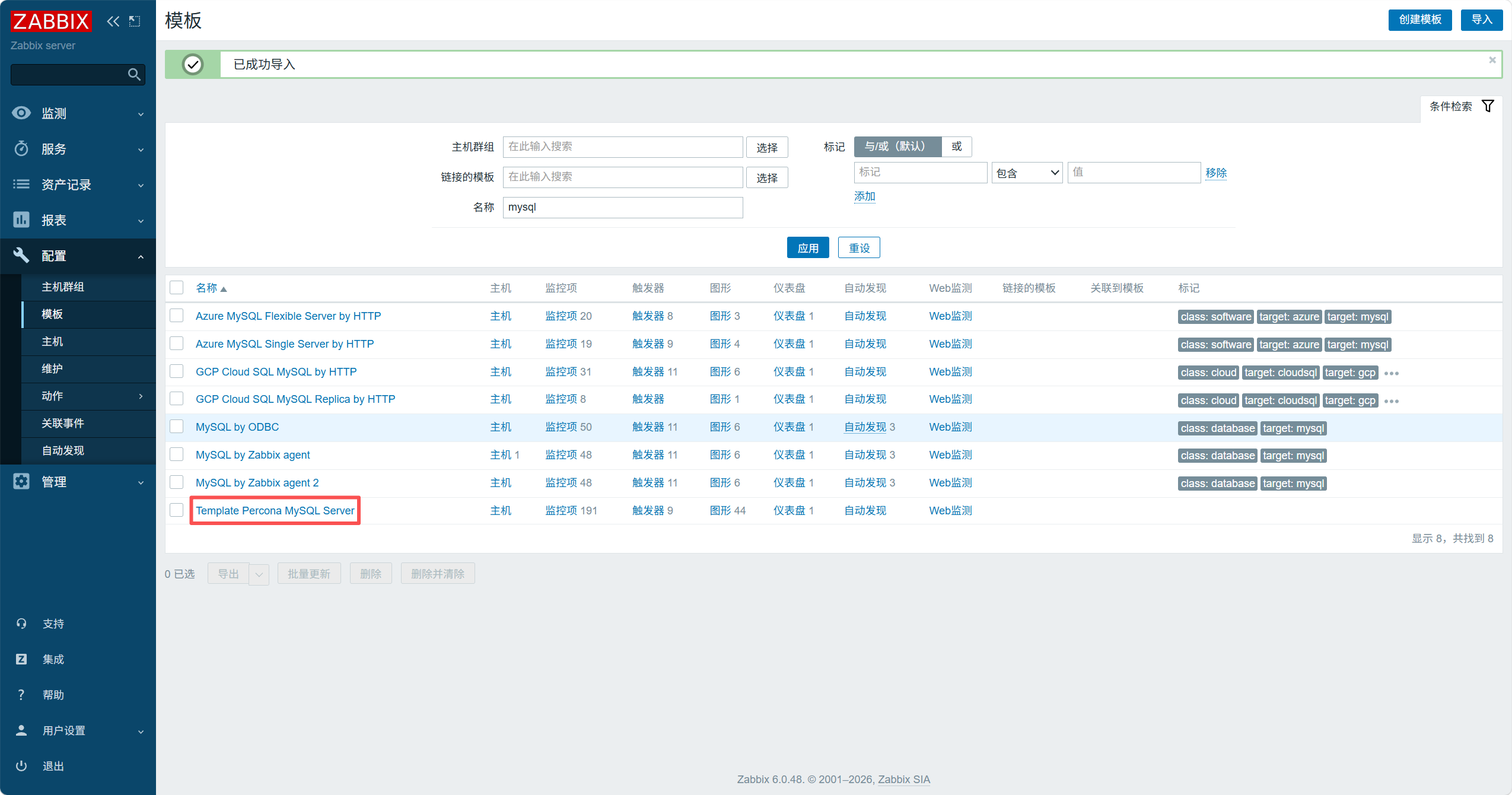Select the 与/或 (默认) tag mode
This screenshot has width=1512, height=795.
click(x=897, y=147)
